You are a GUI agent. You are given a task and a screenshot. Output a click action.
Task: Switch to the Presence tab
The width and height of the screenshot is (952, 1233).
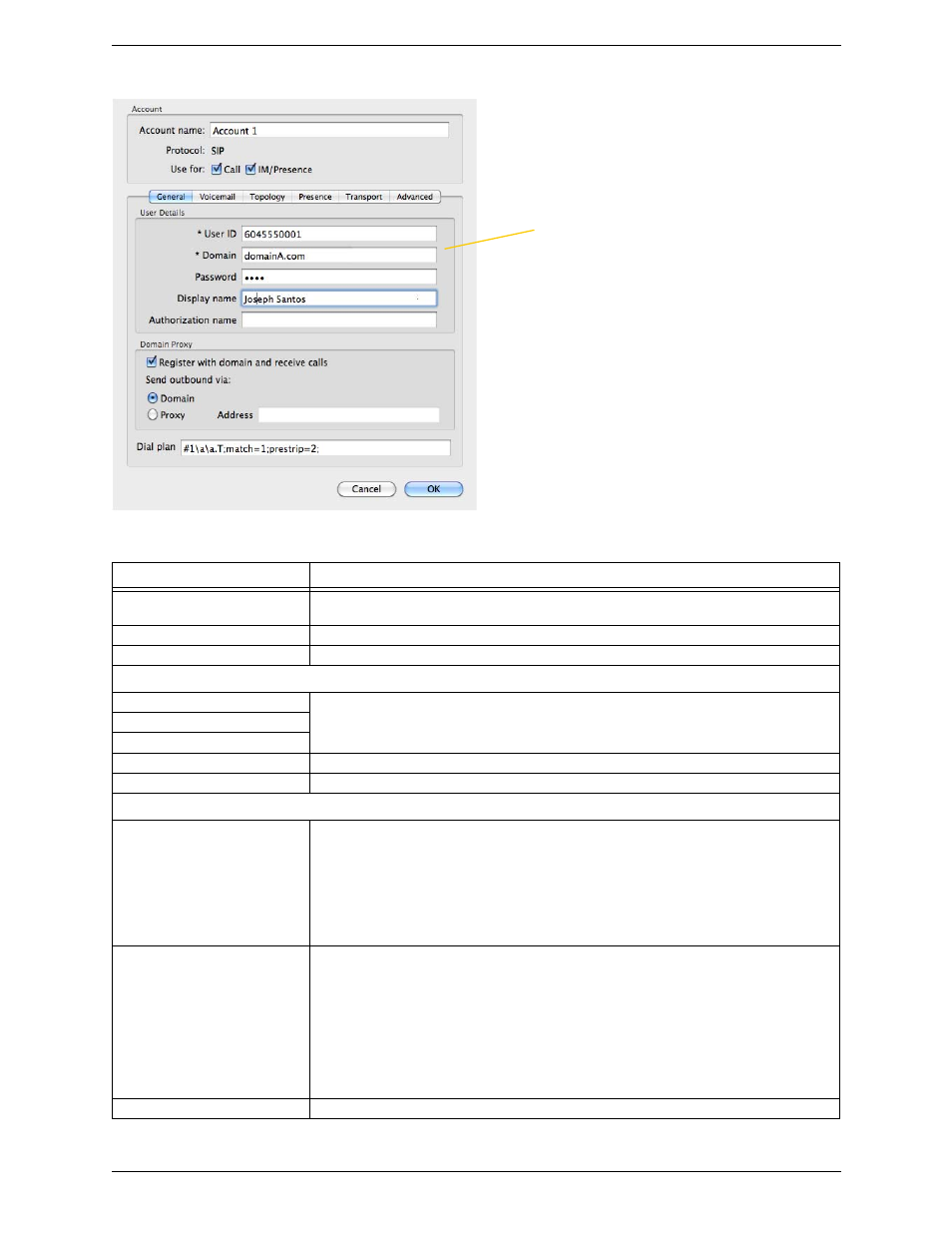pyautogui.click(x=315, y=197)
